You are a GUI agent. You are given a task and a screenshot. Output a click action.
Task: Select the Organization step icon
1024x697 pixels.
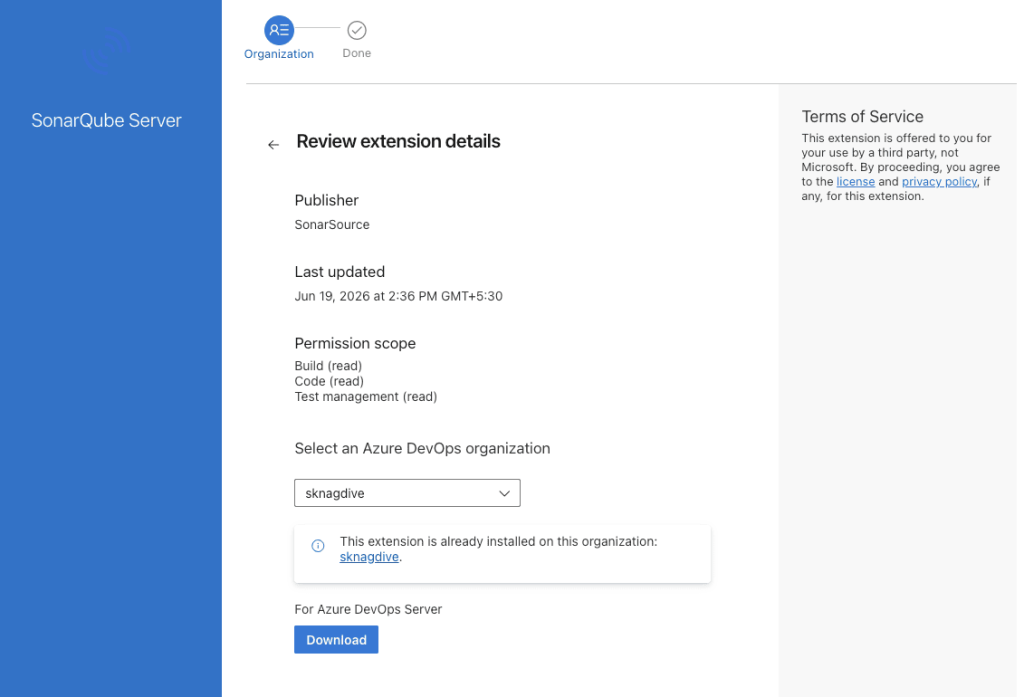[x=279, y=30]
